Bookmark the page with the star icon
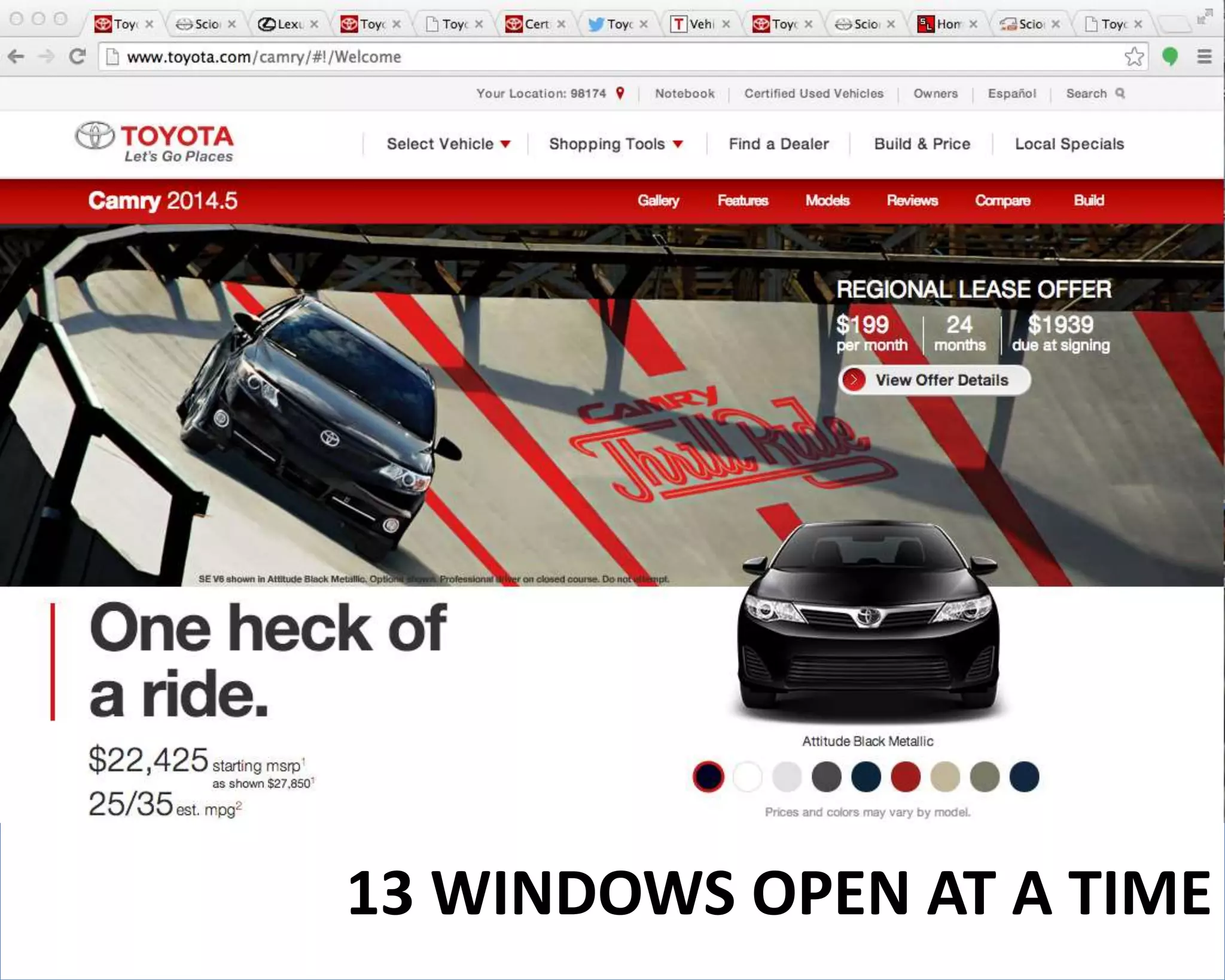The width and height of the screenshot is (1225, 980). point(1133,57)
